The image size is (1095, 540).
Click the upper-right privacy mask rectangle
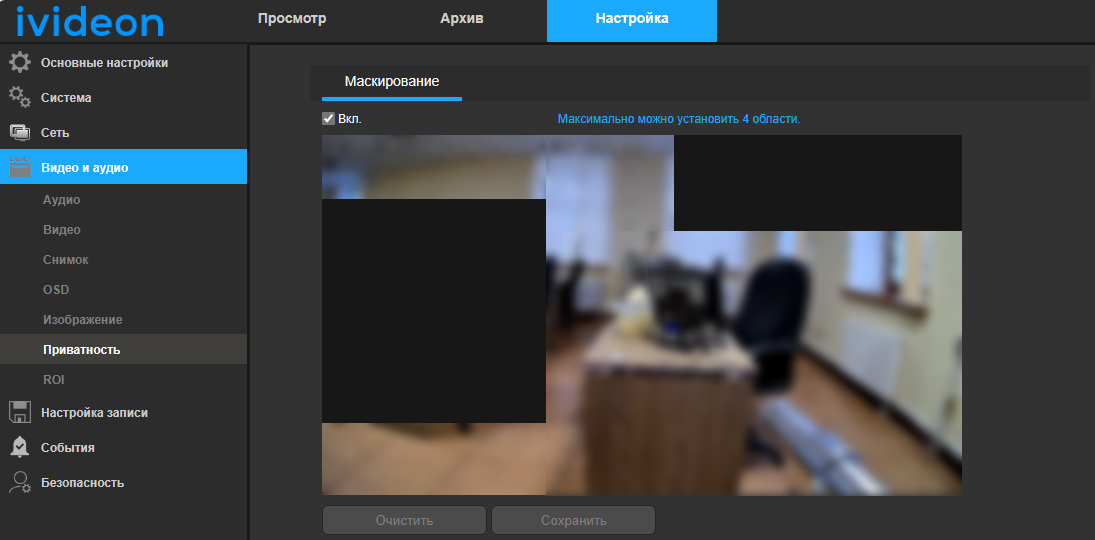click(x=818, y=183)
